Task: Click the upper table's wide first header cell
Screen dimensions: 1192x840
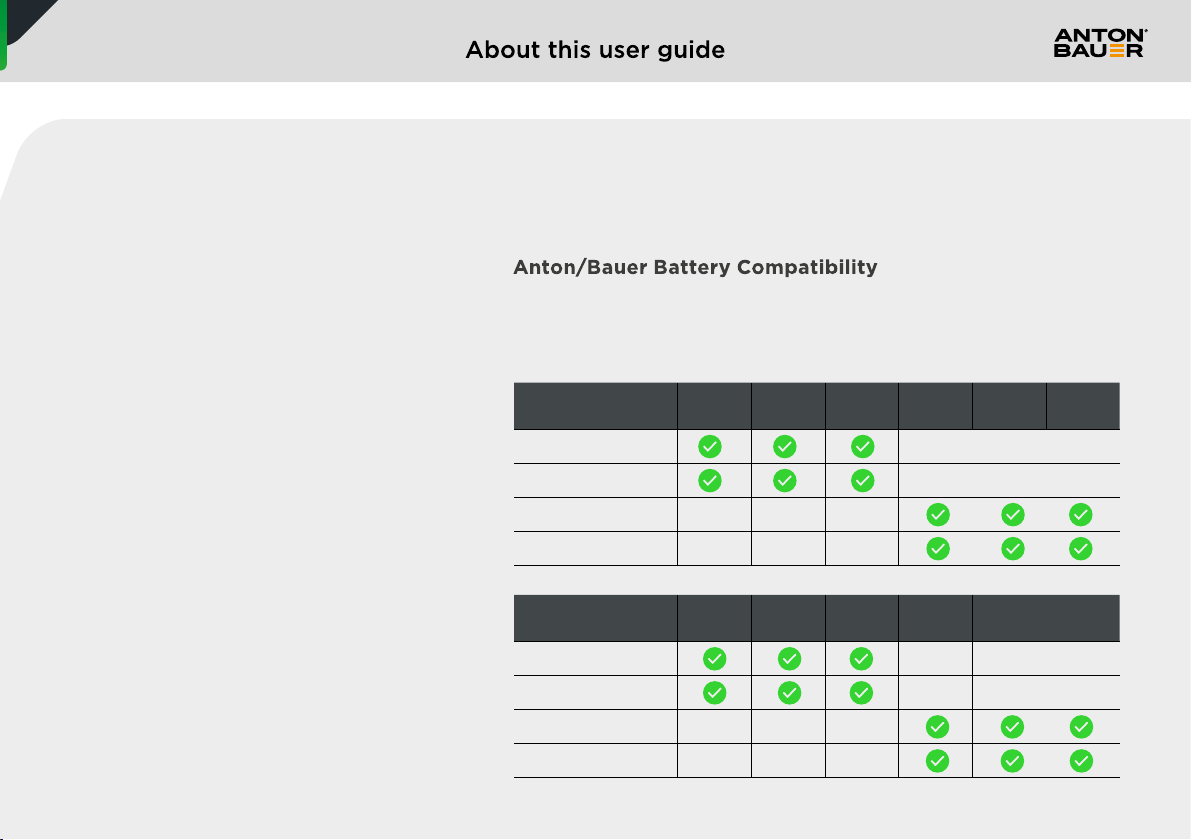Action: click(x=595, y=406)
